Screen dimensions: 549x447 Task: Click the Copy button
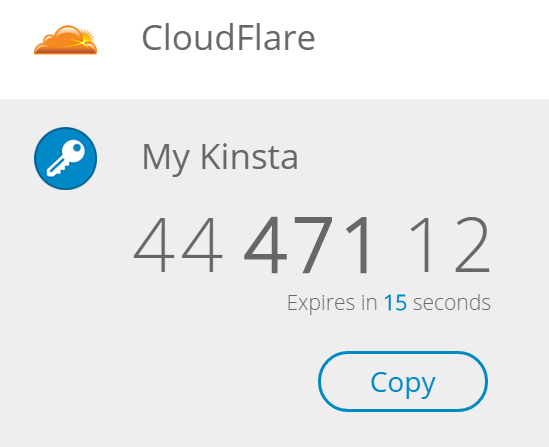click(x=403, y=381)
